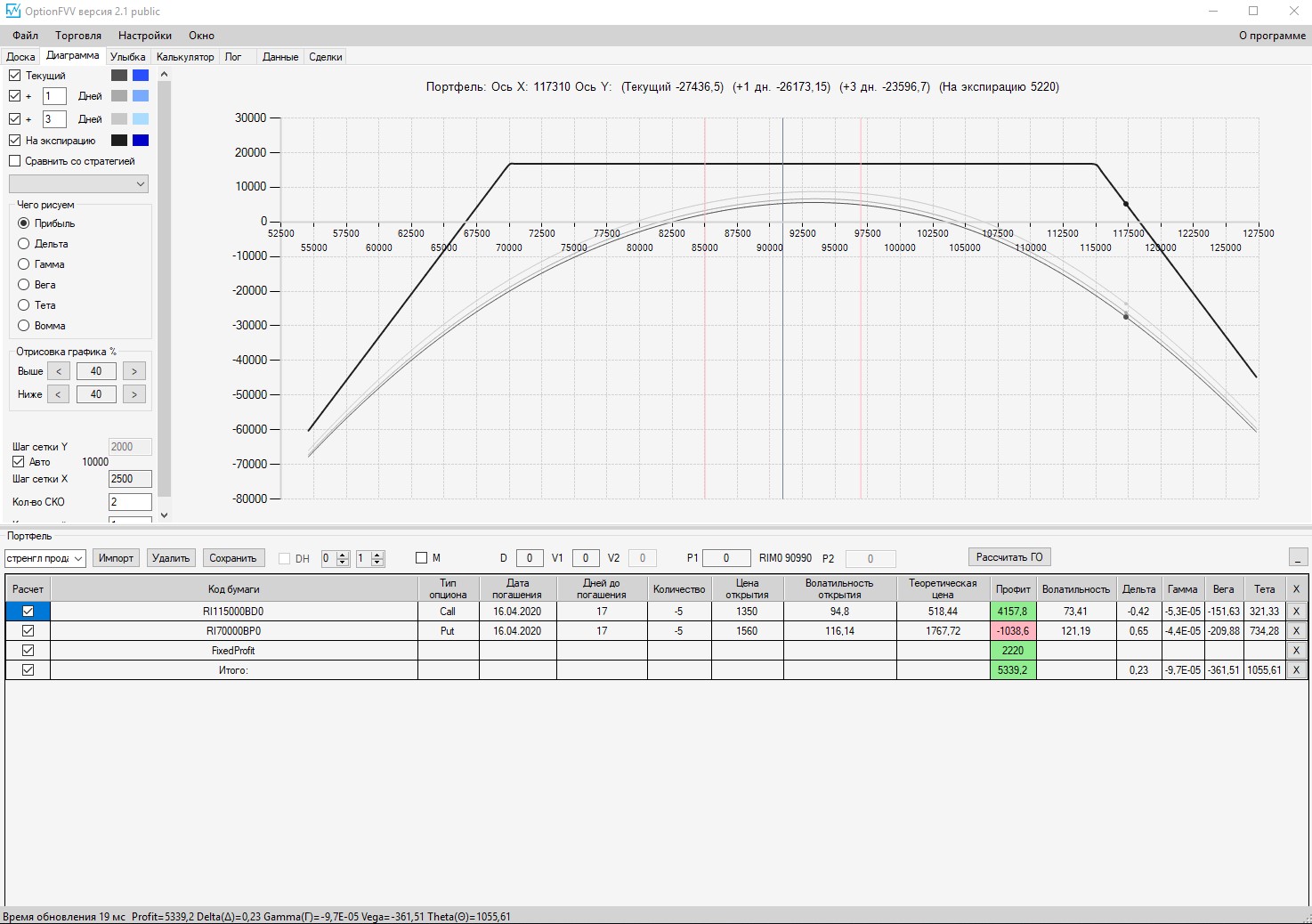Remove the RI70000BP0 row using its X button
This screenshot has height=924, width=1312.
point(1296,631)
